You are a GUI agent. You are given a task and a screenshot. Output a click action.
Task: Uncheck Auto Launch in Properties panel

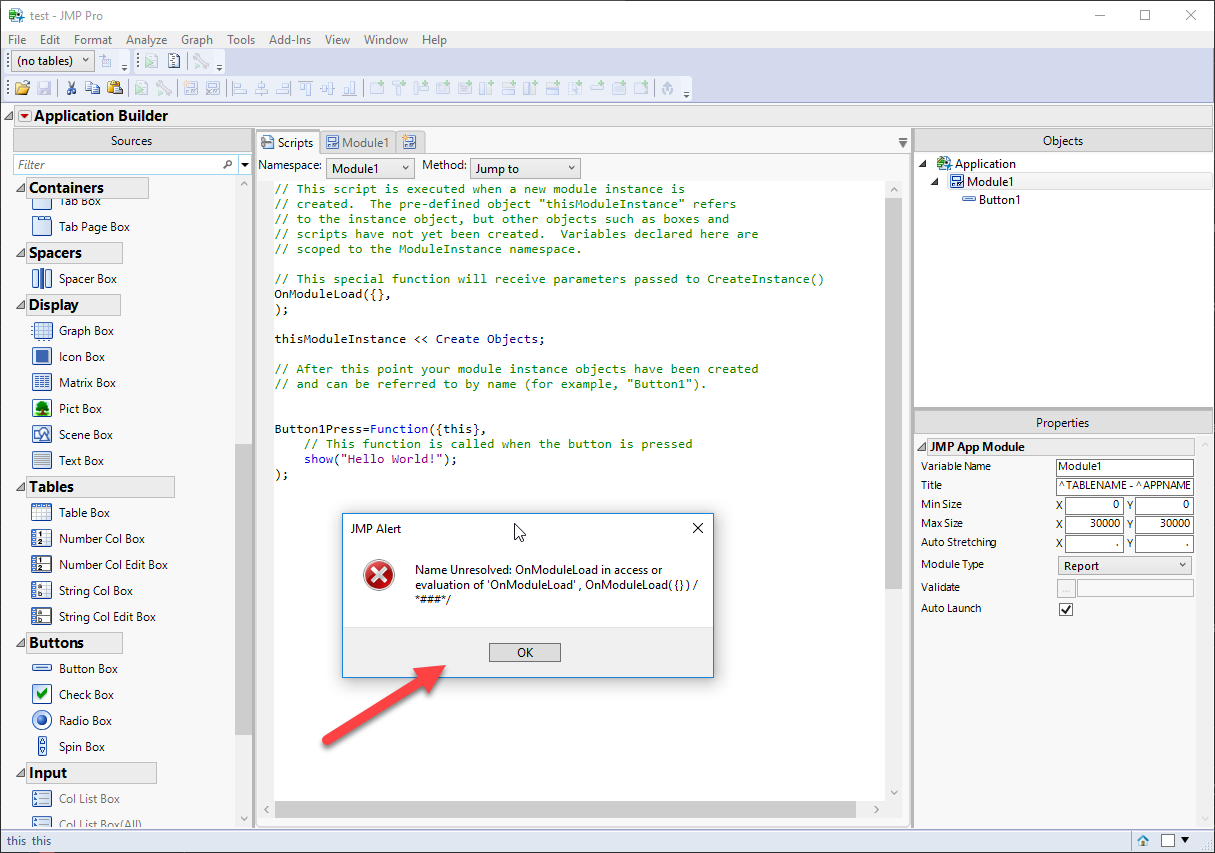(x=1066, y=608)
